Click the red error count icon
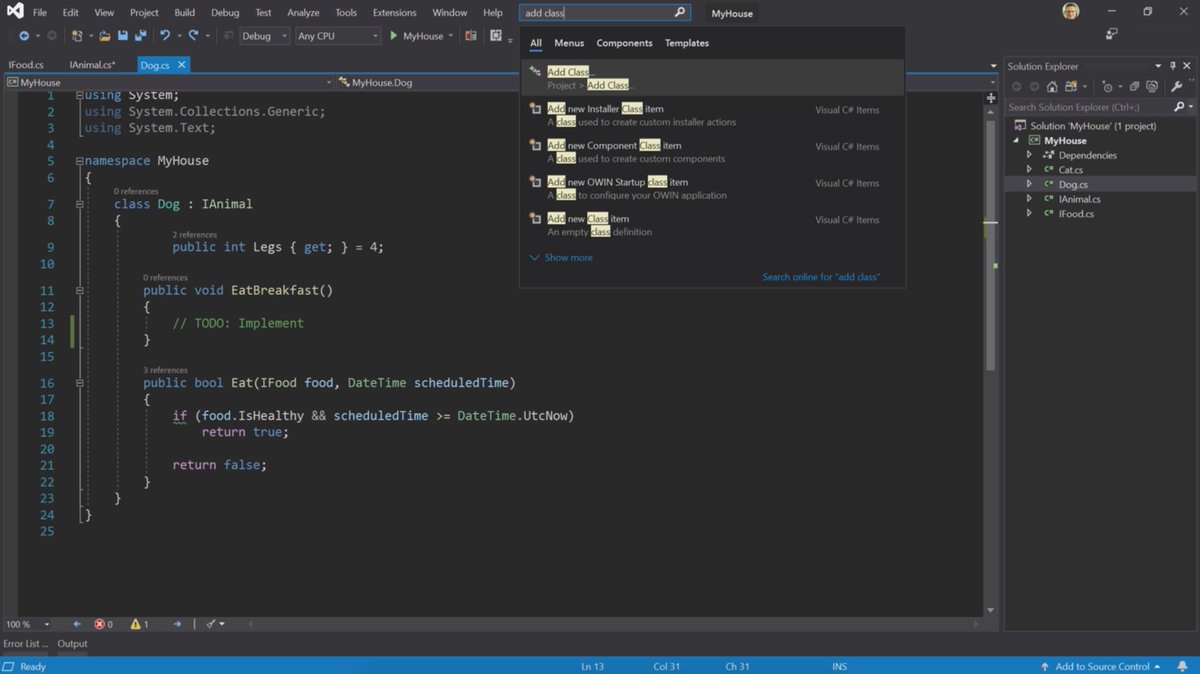Screen dimensions: 1200x674 (x=100, y=624)
